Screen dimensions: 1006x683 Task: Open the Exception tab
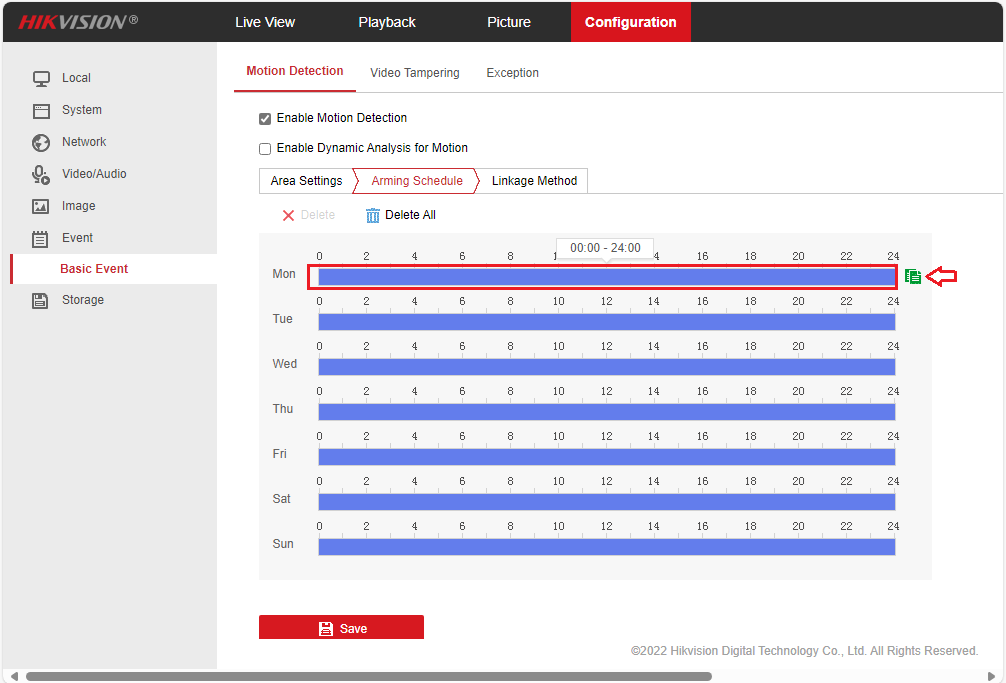[512, 73]
